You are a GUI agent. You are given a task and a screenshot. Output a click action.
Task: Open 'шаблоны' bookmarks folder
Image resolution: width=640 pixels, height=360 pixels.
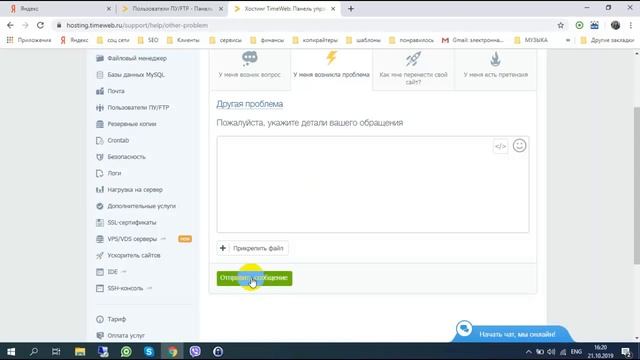pos(363,40)
